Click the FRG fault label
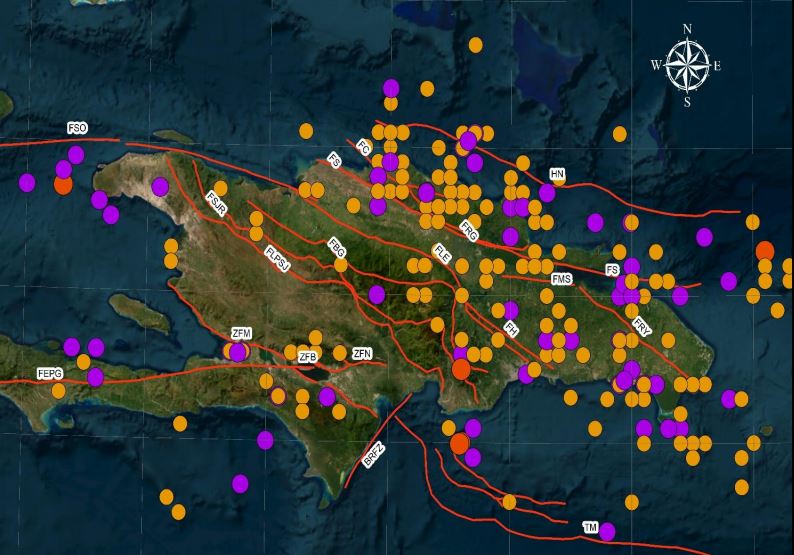Viewport: 794px width, 555px height. pos(469,229)
